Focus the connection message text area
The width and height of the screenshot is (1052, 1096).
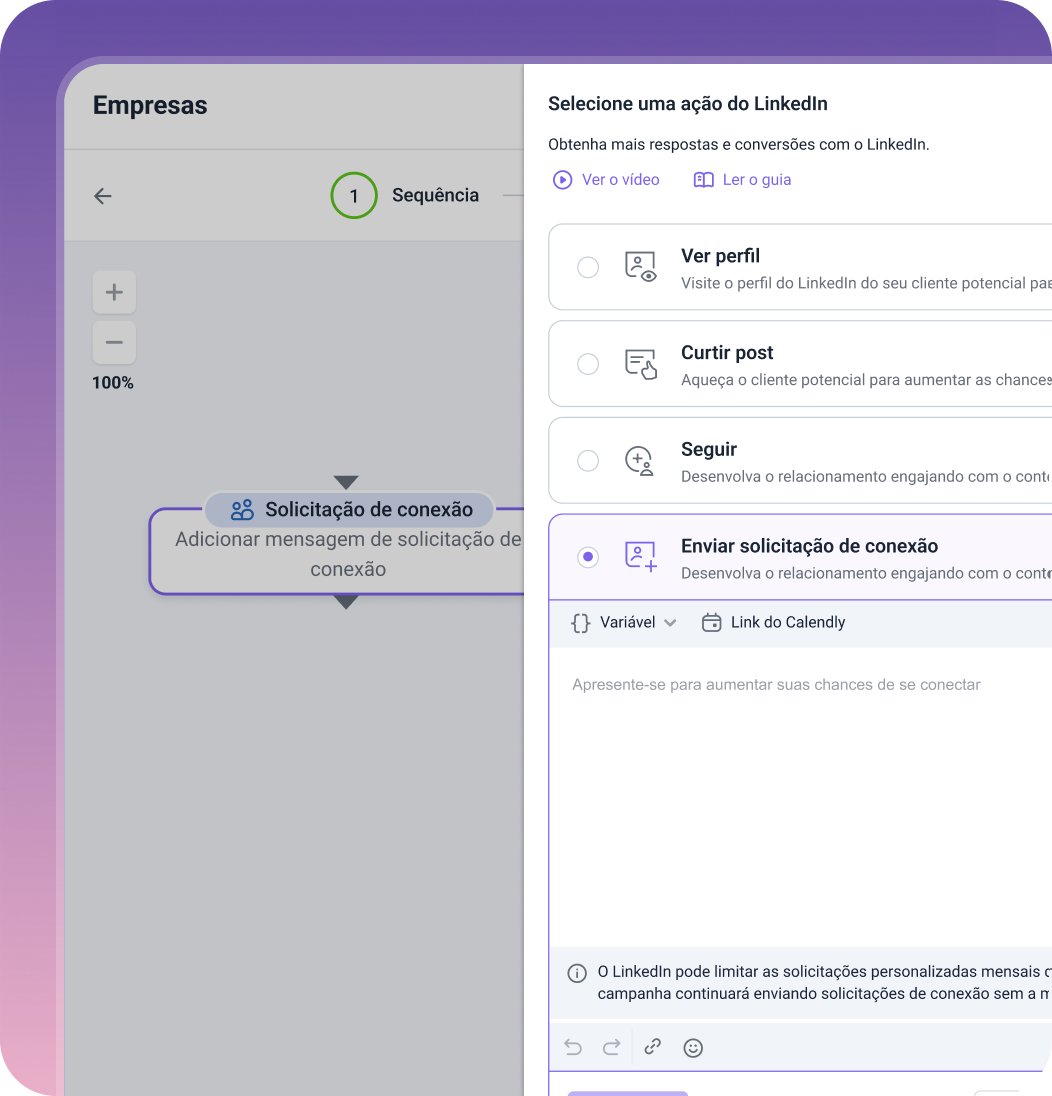(800, 797)
